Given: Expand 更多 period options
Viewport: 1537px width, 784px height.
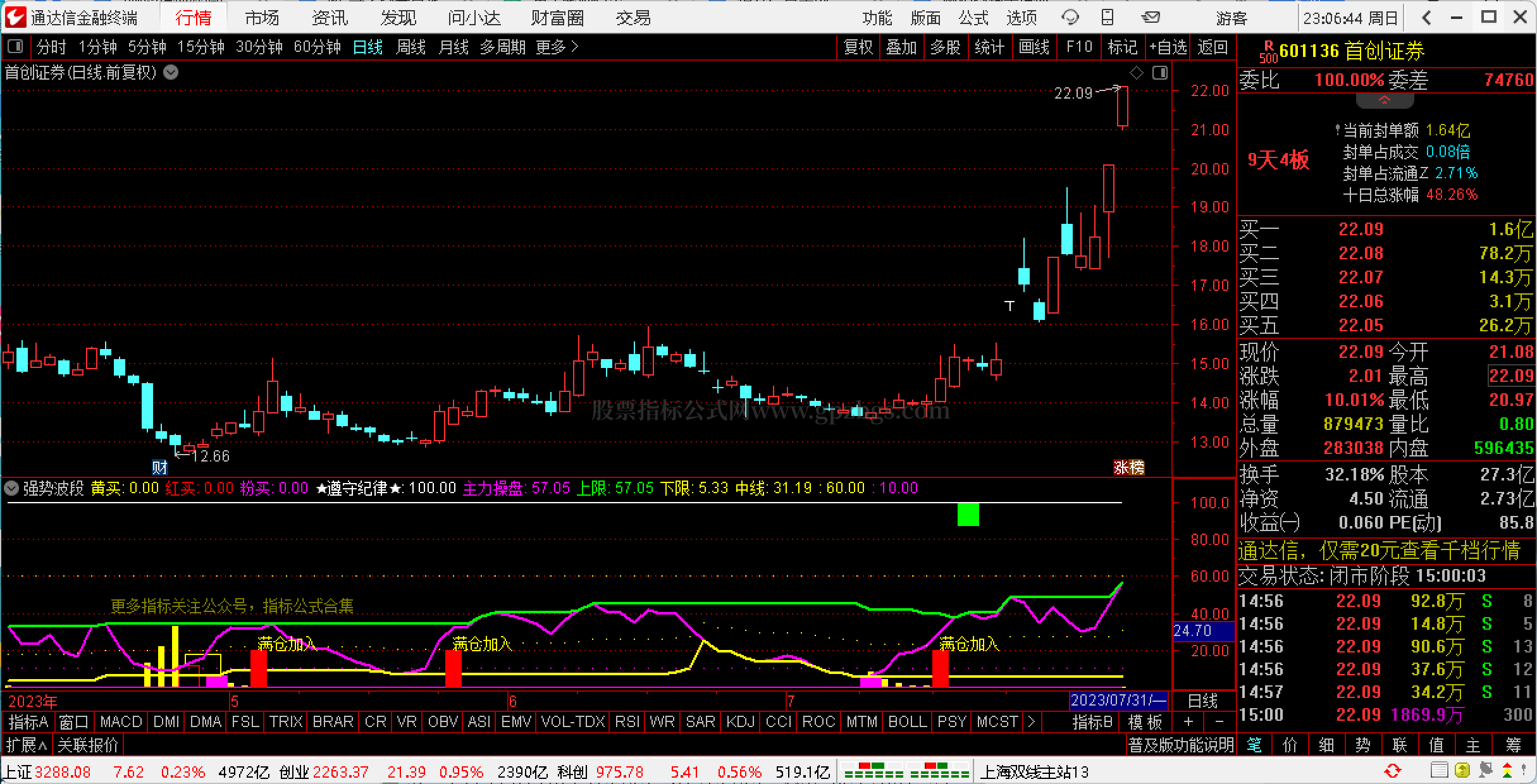Looking at the screenshot, I should [557, 47].
